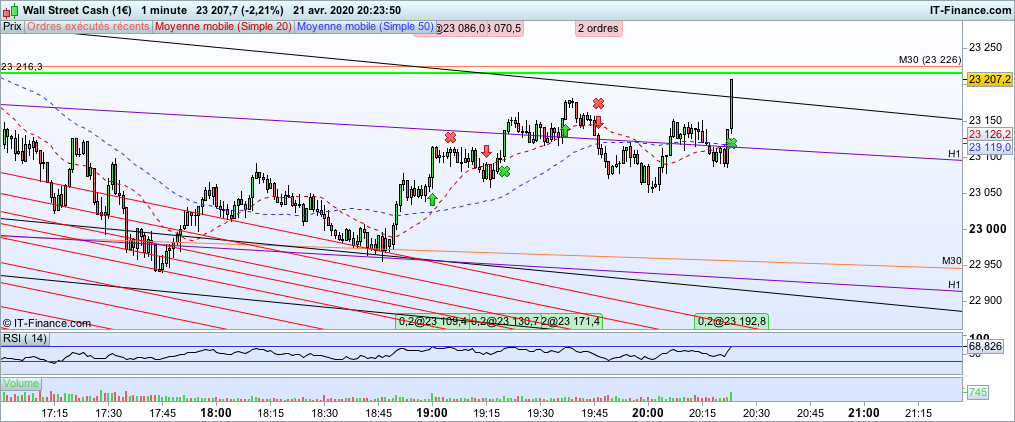Select the Ordres exécutés récents legend tab

[x=89, y=27]
